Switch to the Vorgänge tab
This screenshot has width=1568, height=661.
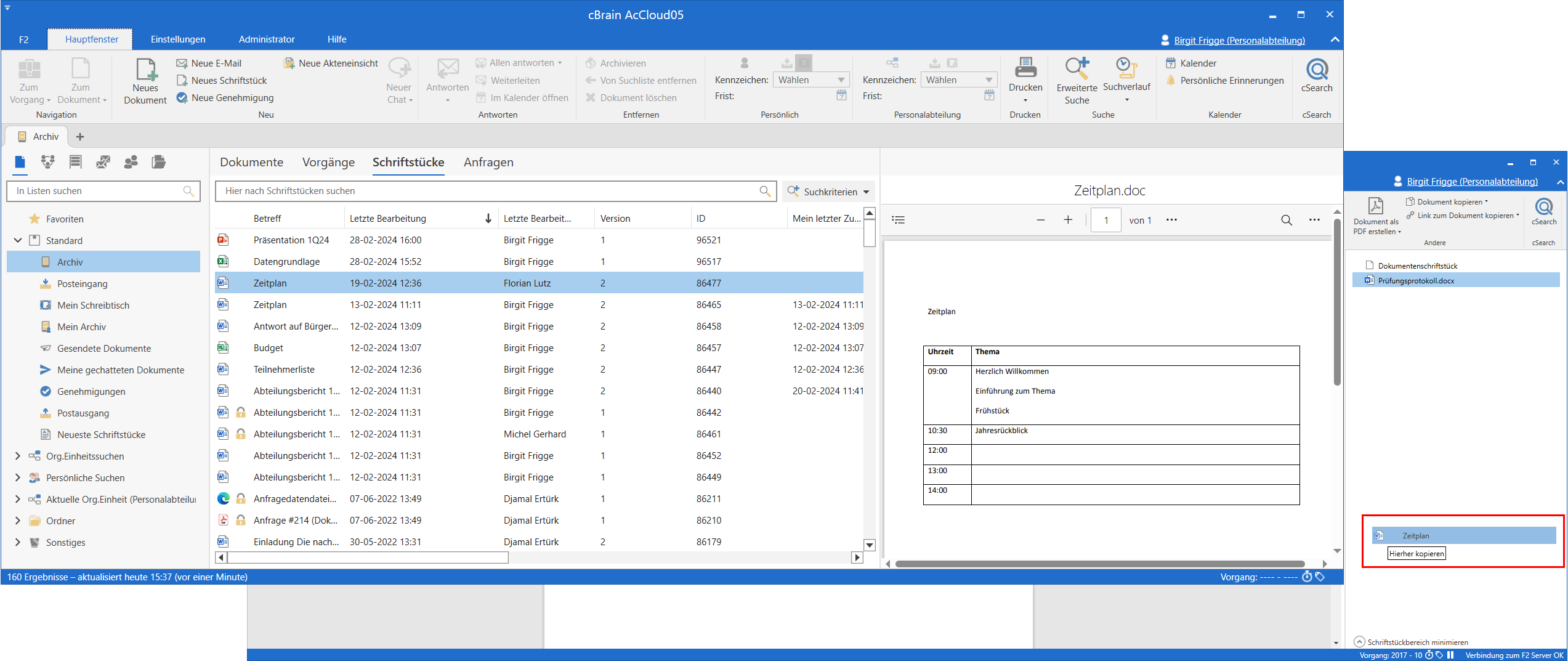328,162
